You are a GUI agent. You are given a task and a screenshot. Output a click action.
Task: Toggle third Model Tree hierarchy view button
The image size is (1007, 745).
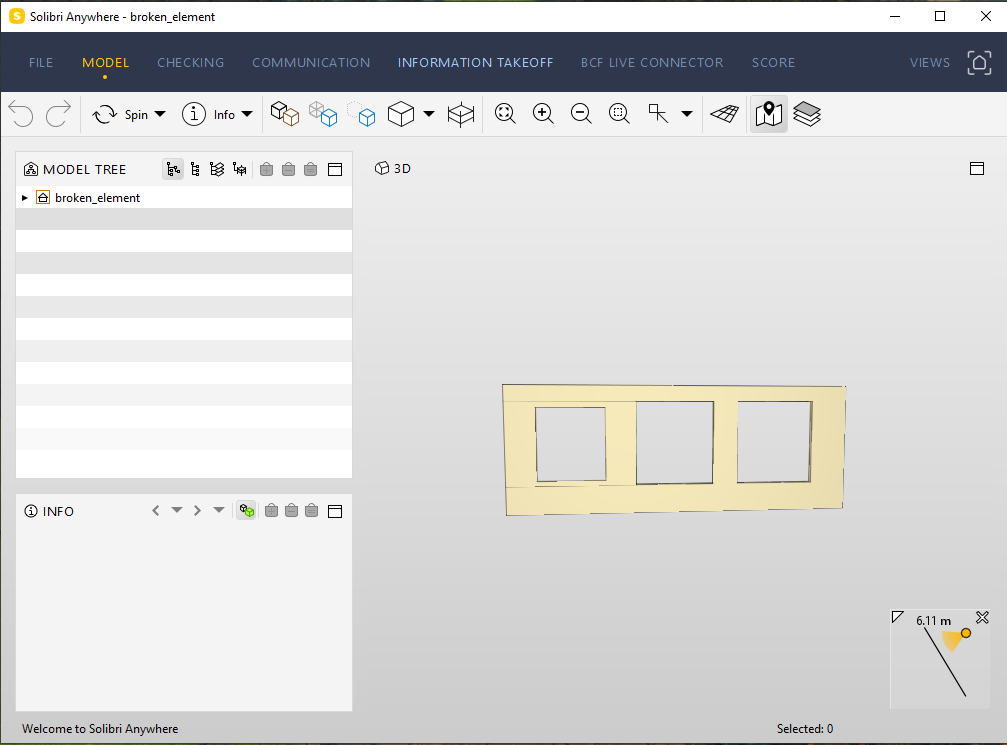point(217,170)
